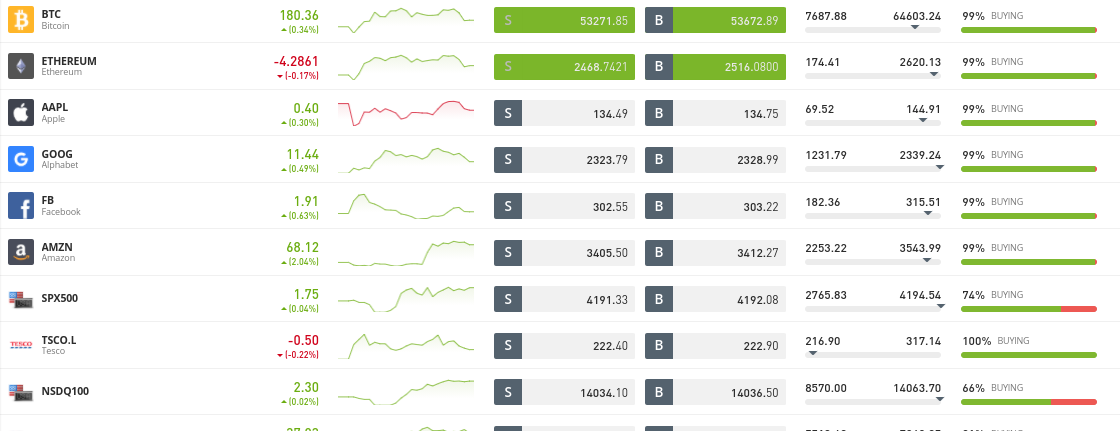Open the Amazon logo icon
The width and height of the screenshot is (1120, 431).
coord(21,252)
